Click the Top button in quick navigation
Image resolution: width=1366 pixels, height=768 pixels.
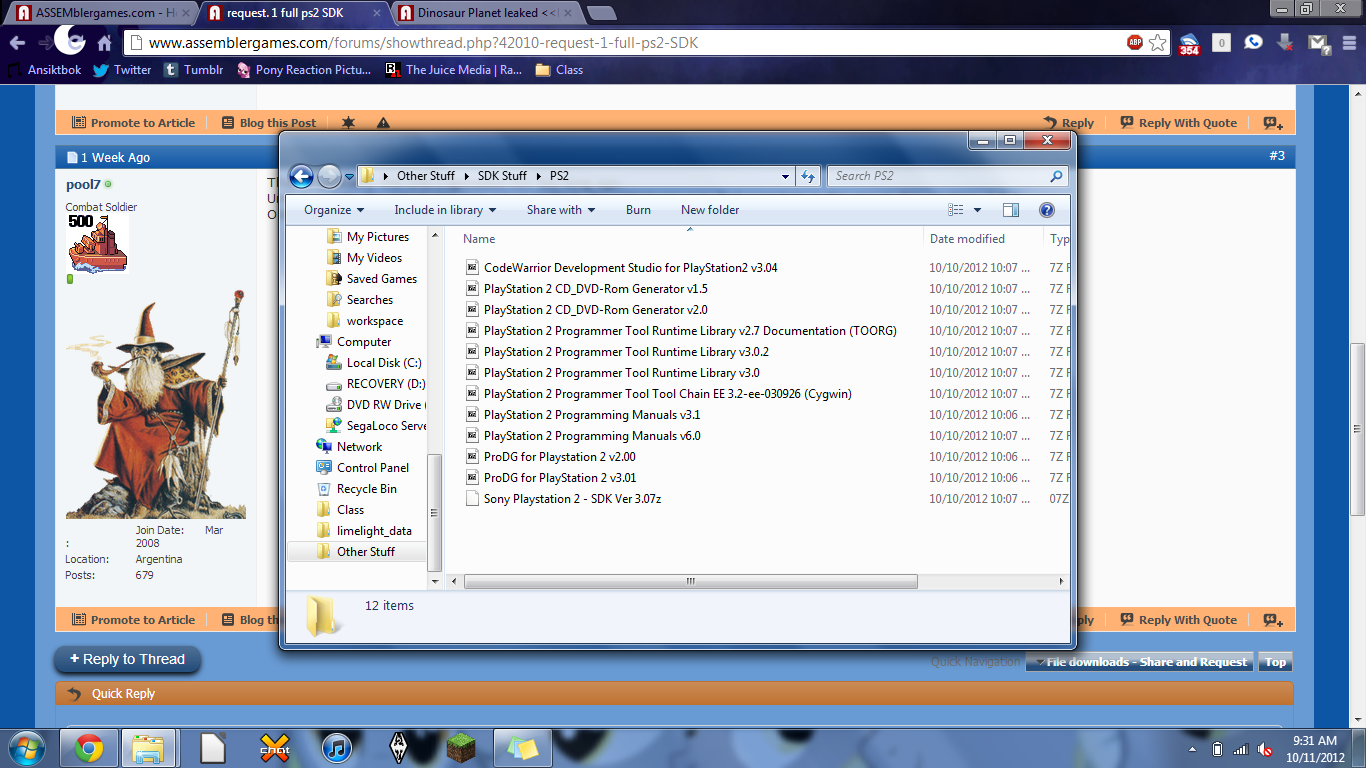coord(1275,662)
